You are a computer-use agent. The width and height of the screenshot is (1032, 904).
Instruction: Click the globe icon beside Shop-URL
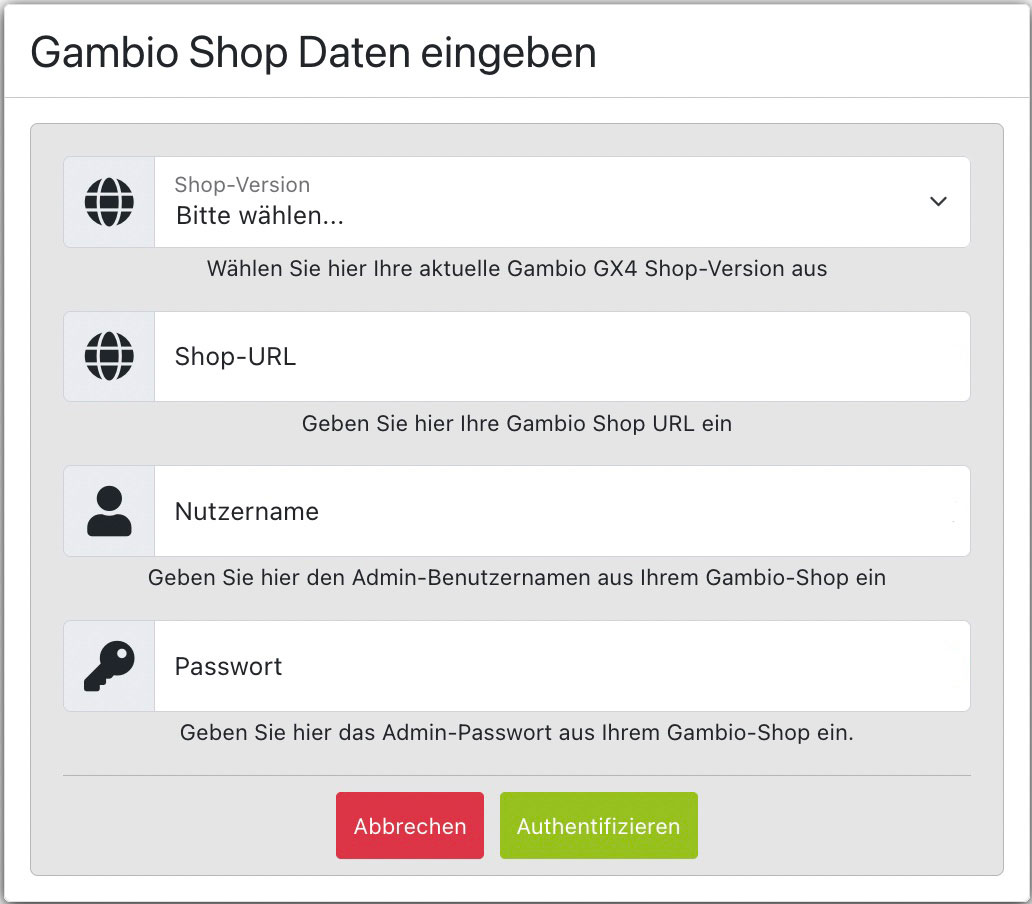click(109, 356)
